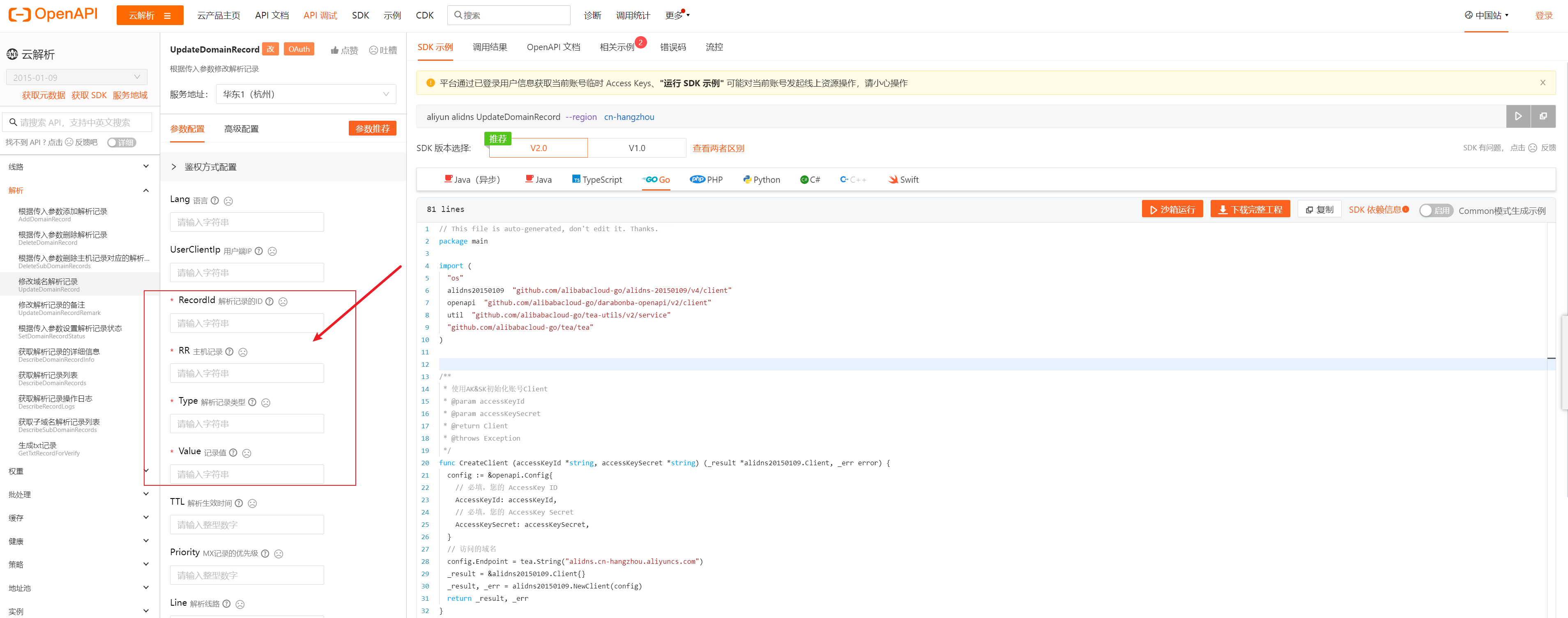Click the 点赞 thumbs-up icon
The width and height of the screenshot is (1568, 618).
pos(335,51)
